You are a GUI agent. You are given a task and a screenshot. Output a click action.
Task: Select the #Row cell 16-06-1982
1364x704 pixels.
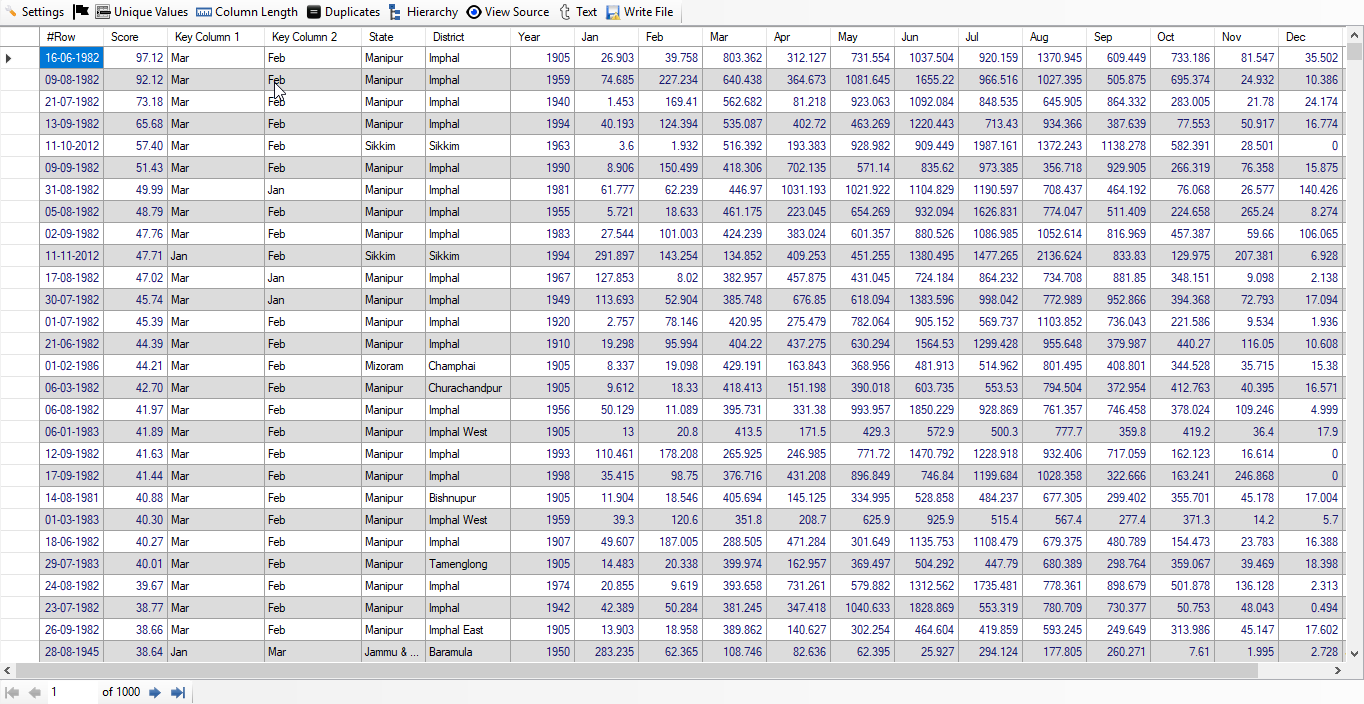[x=71, y=58]
